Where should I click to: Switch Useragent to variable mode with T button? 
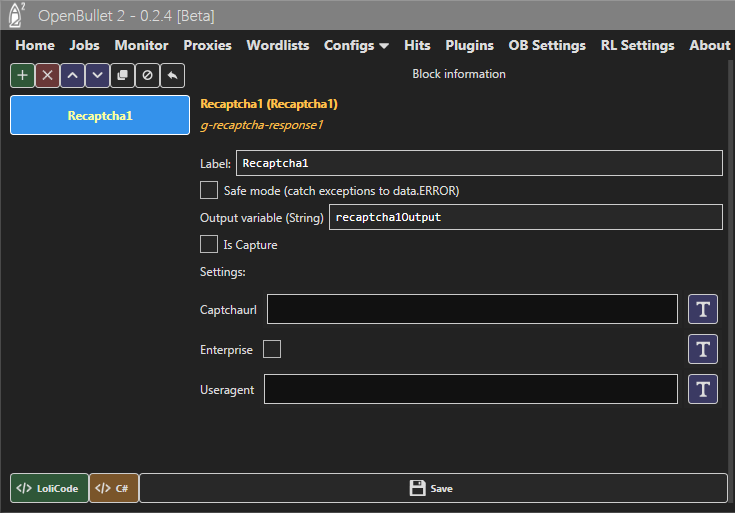[703, 389]
